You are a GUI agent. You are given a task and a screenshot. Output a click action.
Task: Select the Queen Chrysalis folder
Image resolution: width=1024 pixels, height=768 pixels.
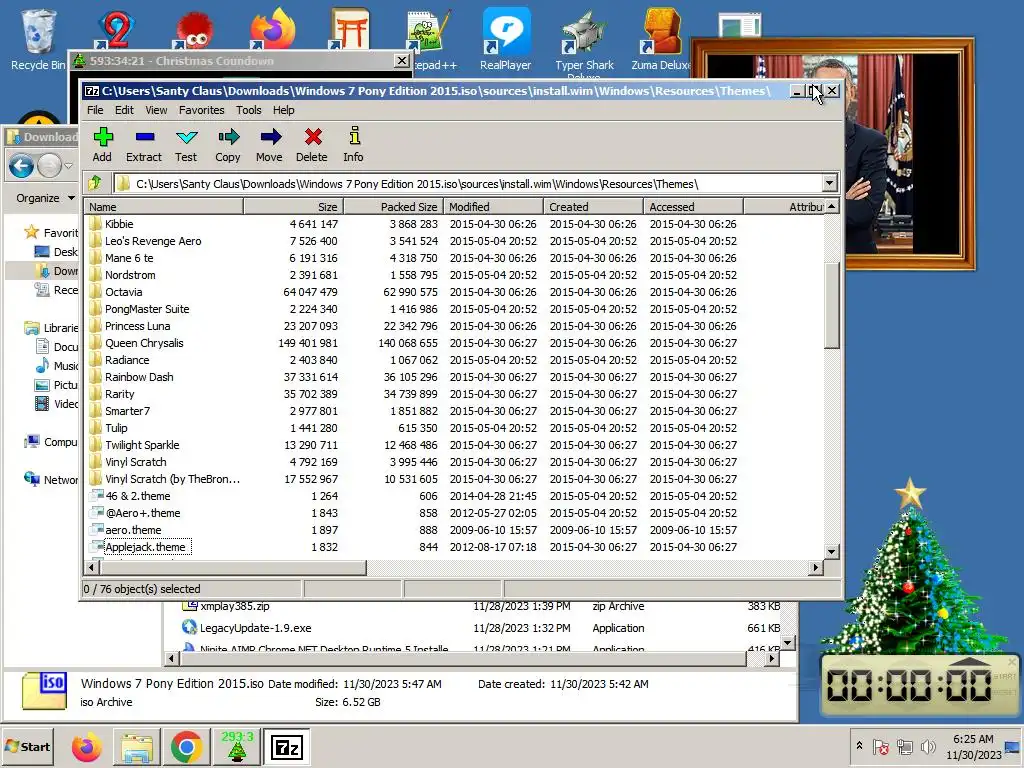[x=144, y=343]
